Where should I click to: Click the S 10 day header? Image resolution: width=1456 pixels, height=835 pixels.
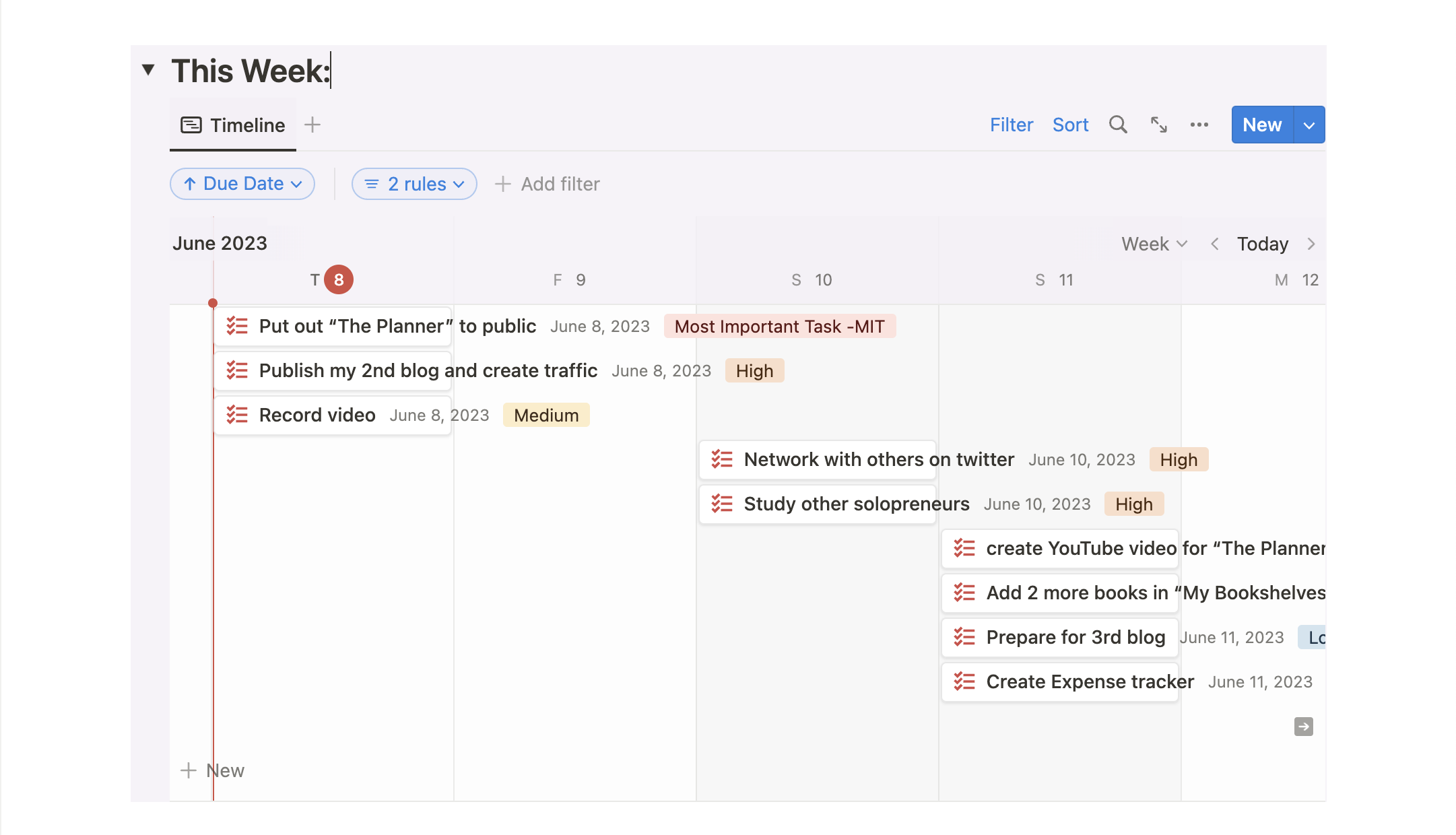coord(812,279)
